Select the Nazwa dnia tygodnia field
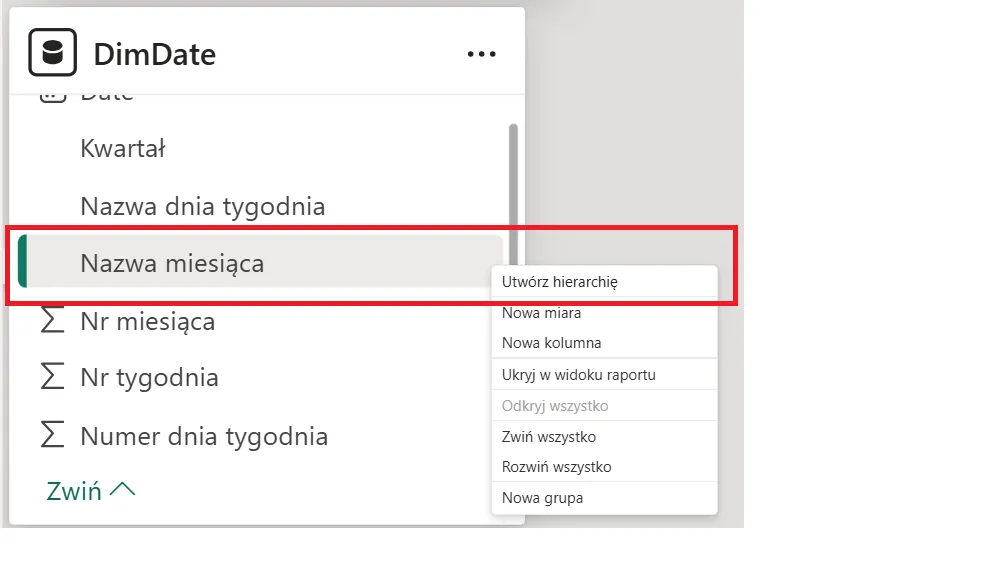983x569 pixels. [202, 207]
